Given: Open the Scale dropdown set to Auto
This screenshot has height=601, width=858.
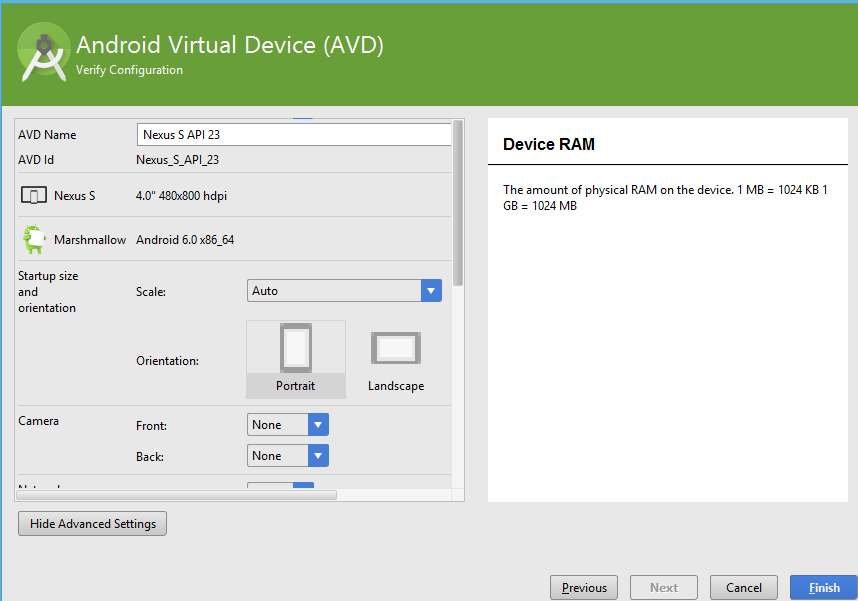Looking at the screenshot, I should [x=344, y=291].
